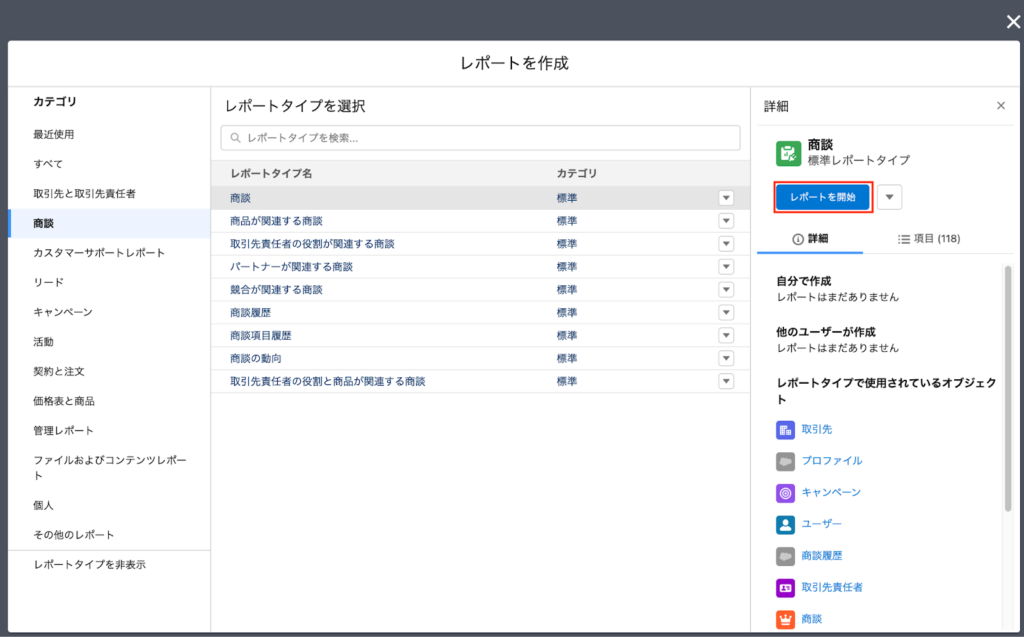
Task: Open the ユーザー object link
Action: (822, 524)
